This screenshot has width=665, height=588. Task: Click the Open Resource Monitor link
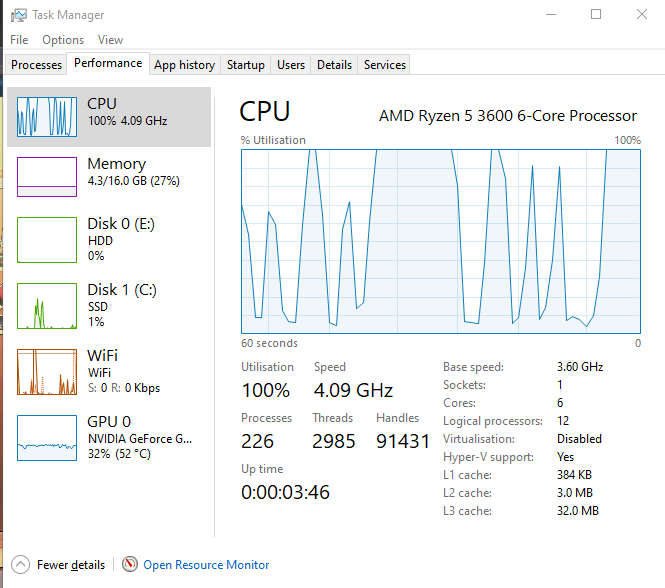click(206, 565)
